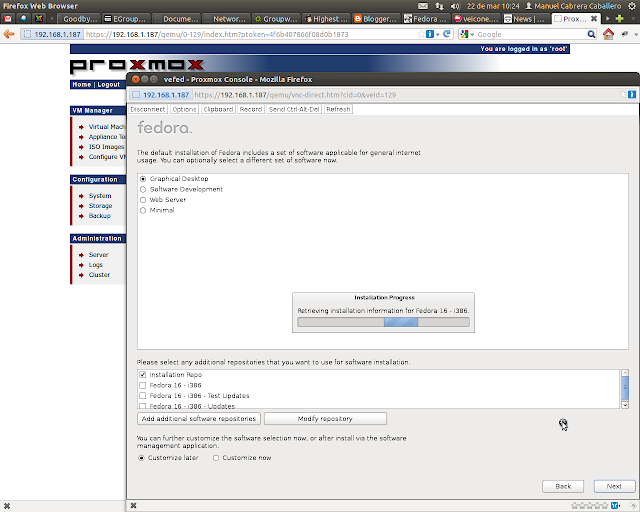Screen dimensions: 640x512
Task: Click the blue info icon in the main URL bar
Action: tap(430, 34)
